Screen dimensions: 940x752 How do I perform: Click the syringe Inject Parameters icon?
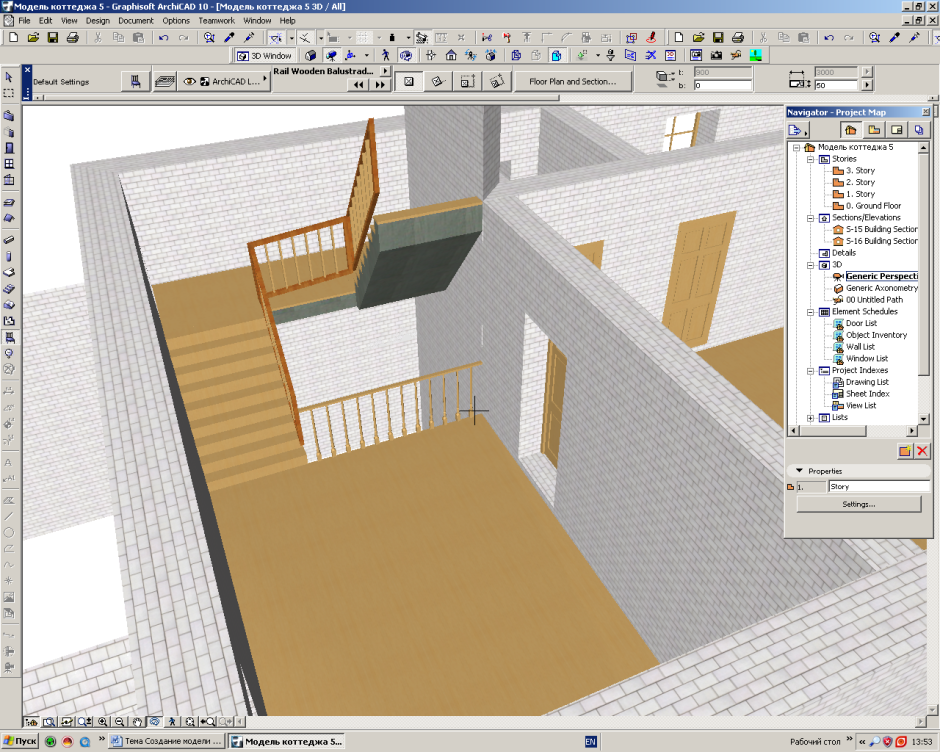pyautogui.click(x=249, y=38)
